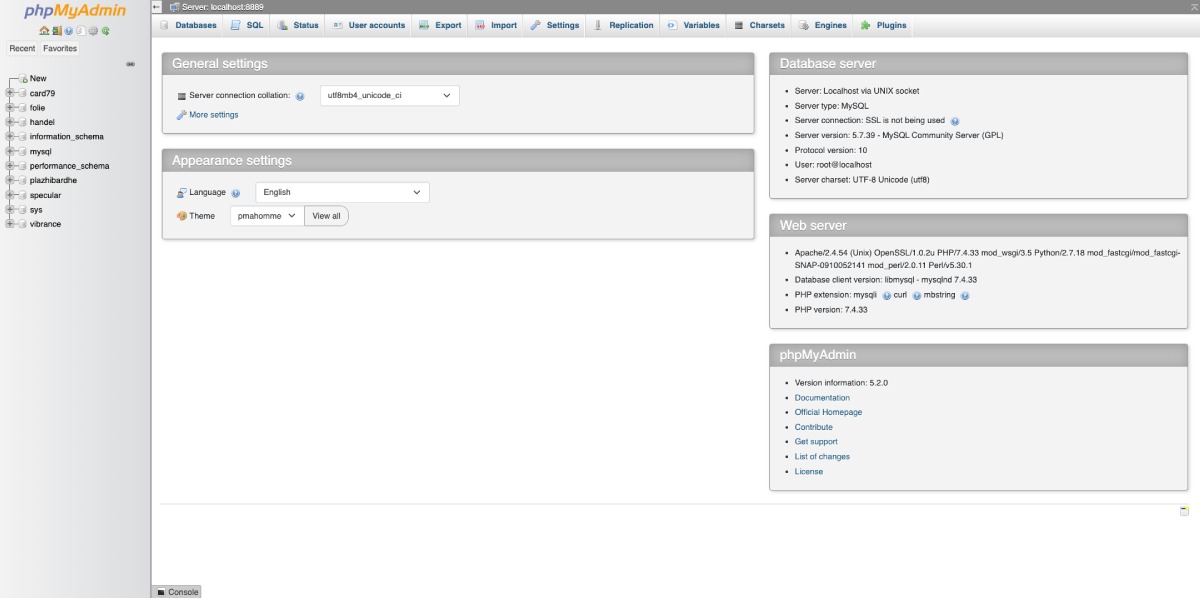The height and width of the screenshot is (598, 1200).
Task: Click the page-related links icon at bottom right
Action: [1185, 511]
